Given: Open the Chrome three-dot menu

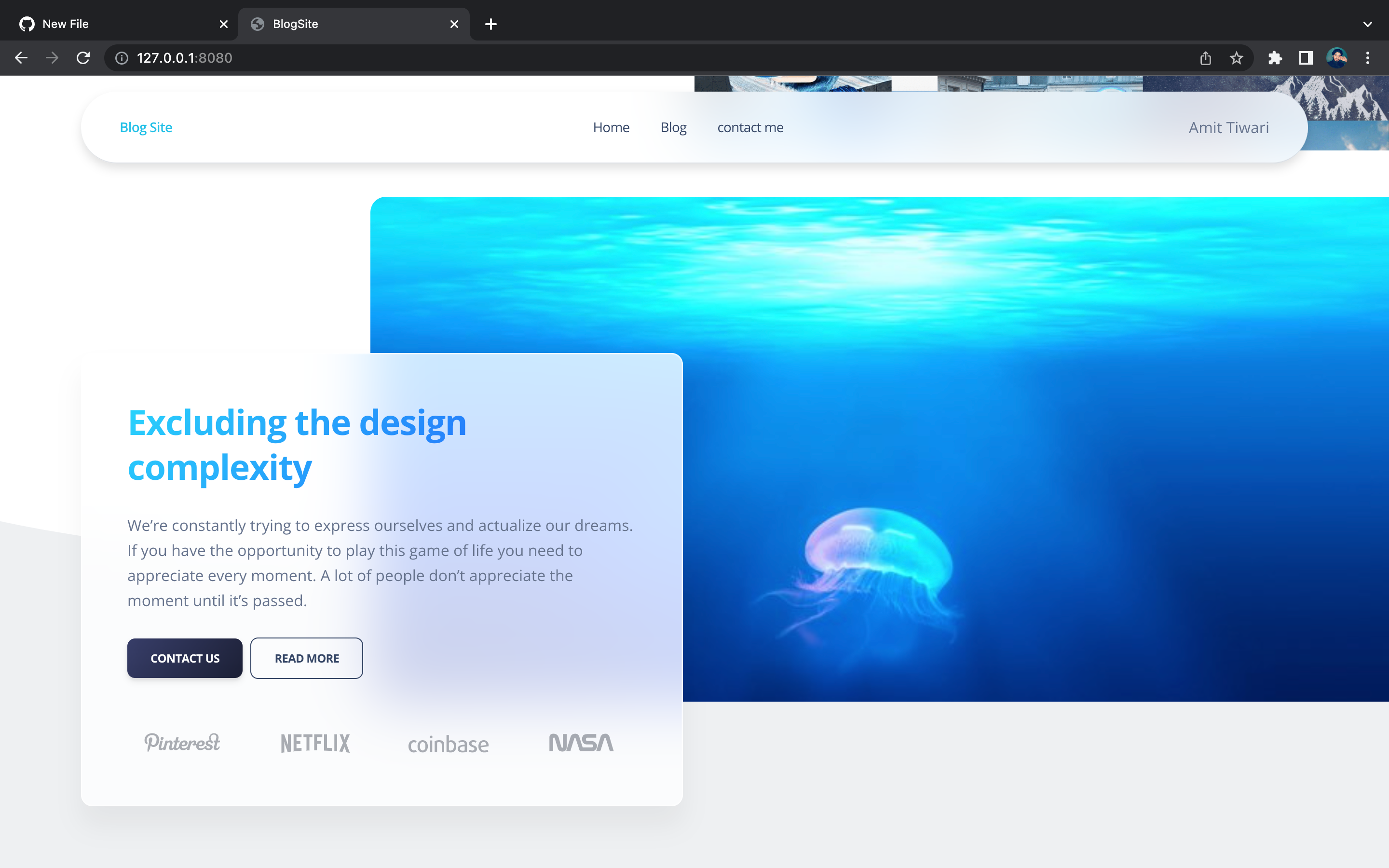Looking at the screenshot, I should click(x=1368, y=58).
